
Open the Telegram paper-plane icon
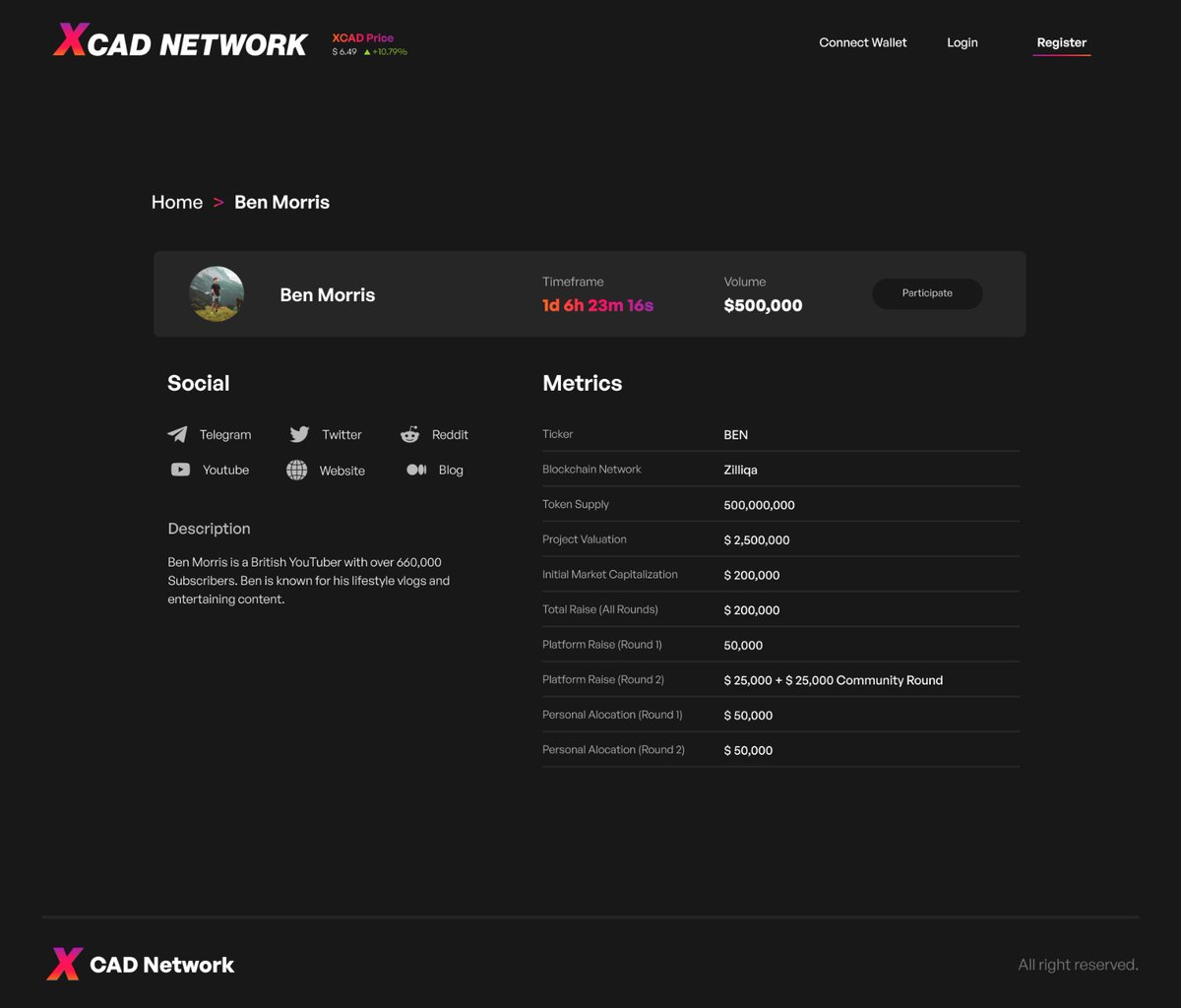point(177,434)
